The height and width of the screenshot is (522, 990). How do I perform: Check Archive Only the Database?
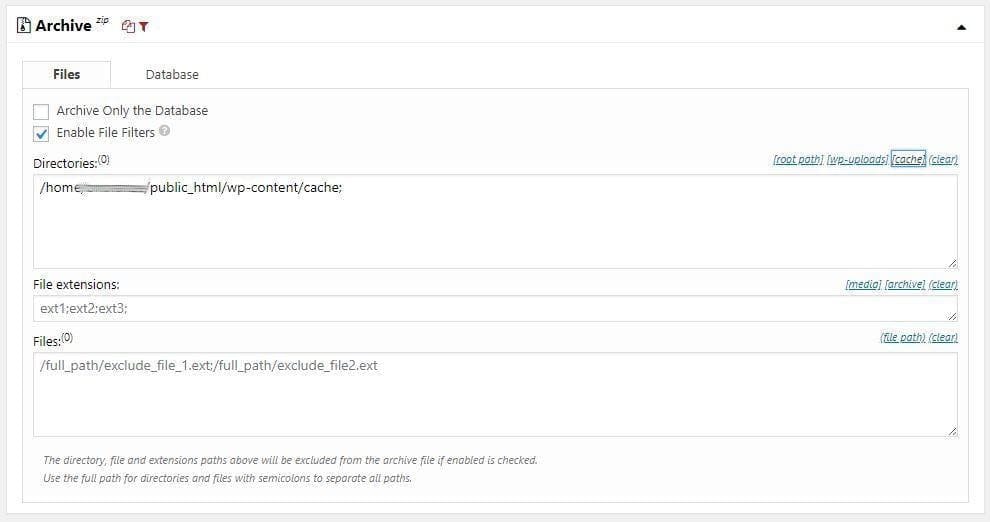(41, 112)
